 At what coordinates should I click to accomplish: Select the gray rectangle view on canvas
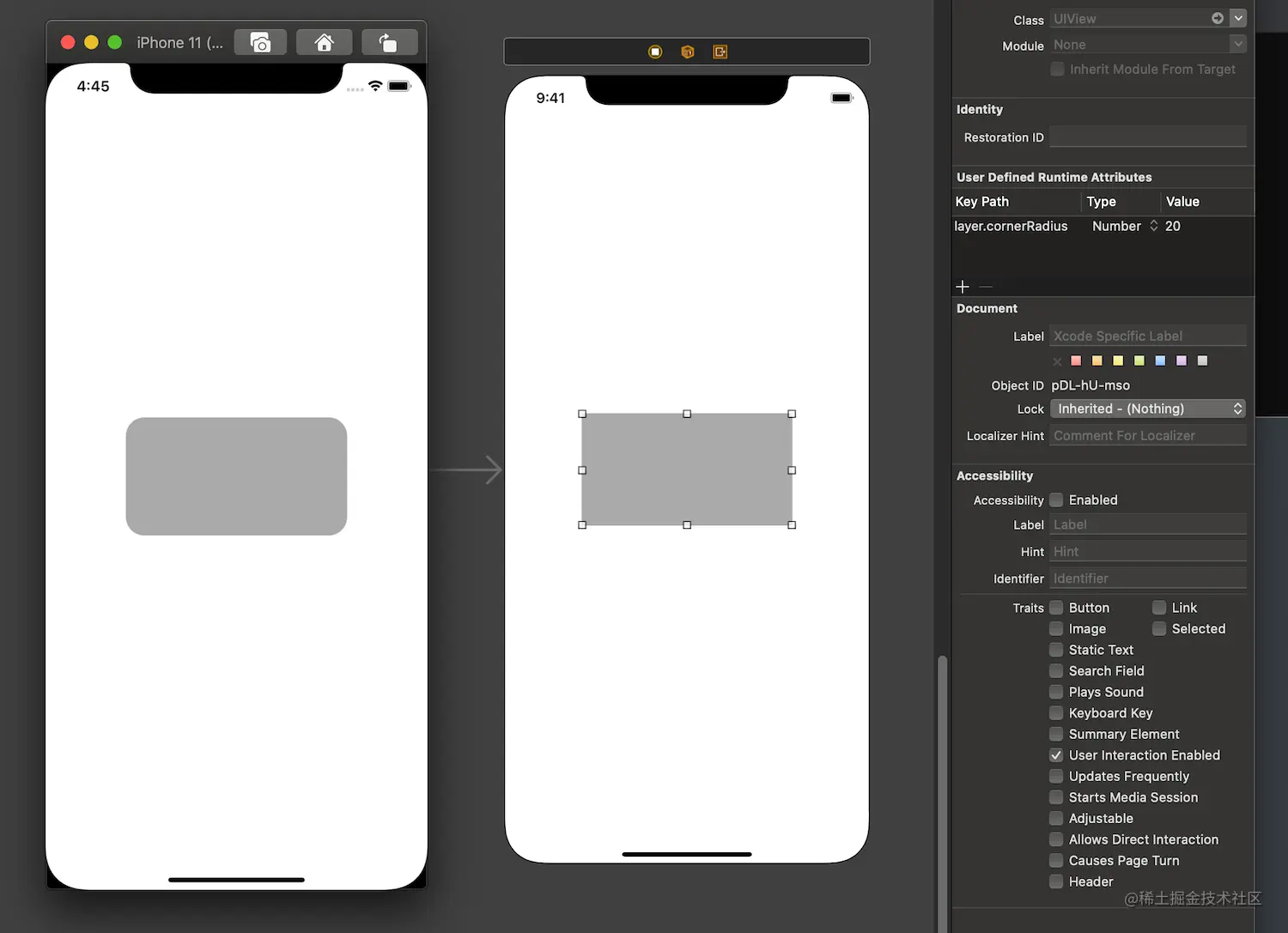687,470
